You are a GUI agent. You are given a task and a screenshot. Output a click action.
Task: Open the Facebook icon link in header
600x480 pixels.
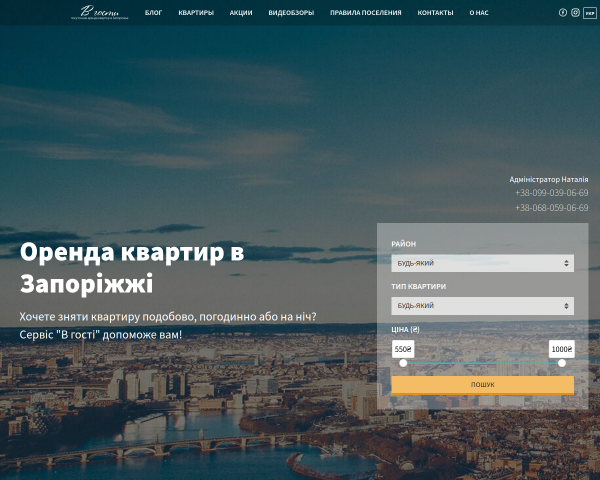[562, 13]
